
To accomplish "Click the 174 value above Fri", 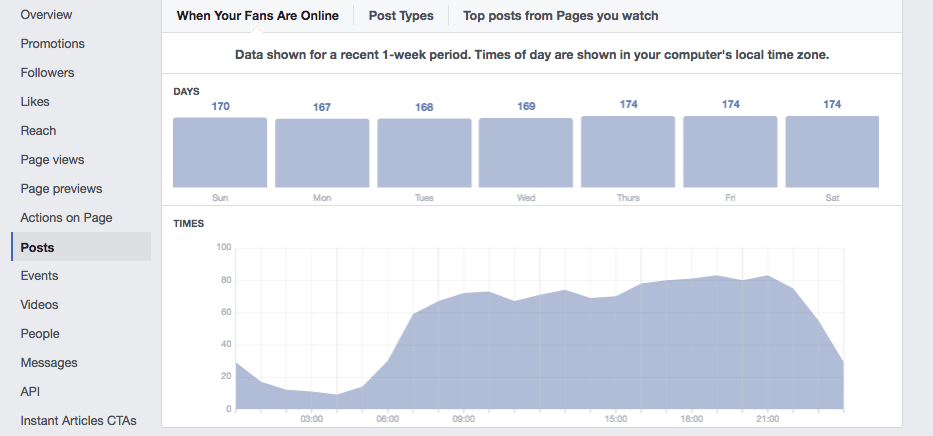I will click(x=731, y=104).
